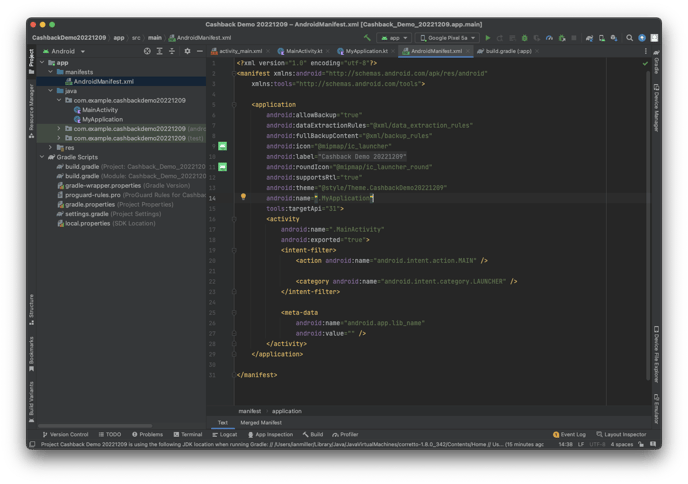The width and height of the screenshot is (688, 484).
Task: Open the Google Pixel 5a device dropdown
Action: pos(446,37)
